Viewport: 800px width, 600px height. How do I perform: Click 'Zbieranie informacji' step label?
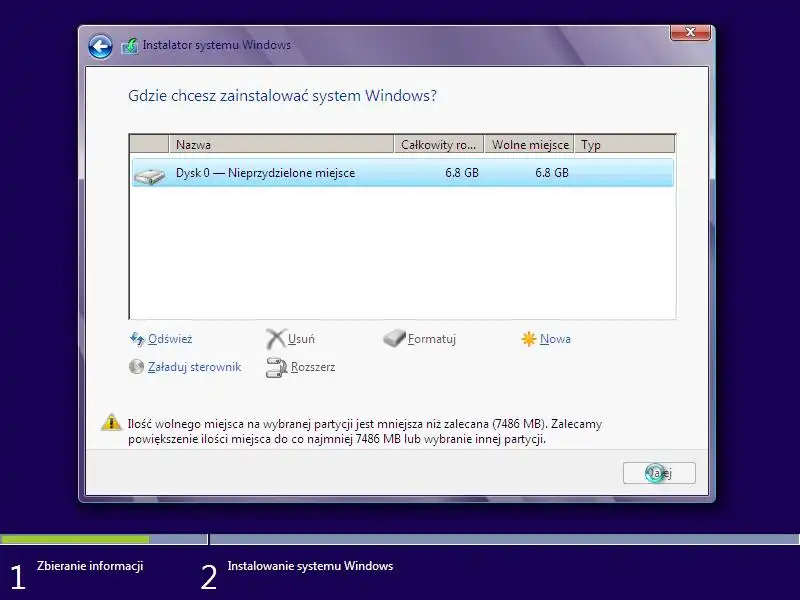(90, 566)
